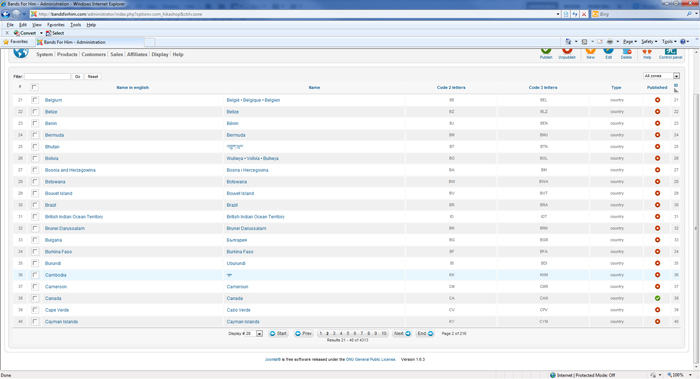Viewport: 700px width, 379px height.
Task: Click the Edit toolbar icon
Action: (x=608, y=54)
